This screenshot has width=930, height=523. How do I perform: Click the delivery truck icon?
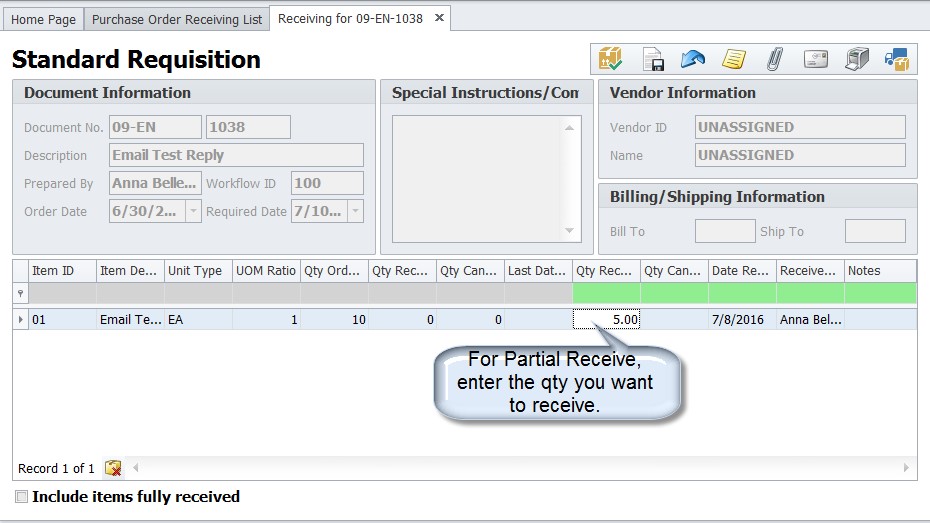click(x=897, y=59)
